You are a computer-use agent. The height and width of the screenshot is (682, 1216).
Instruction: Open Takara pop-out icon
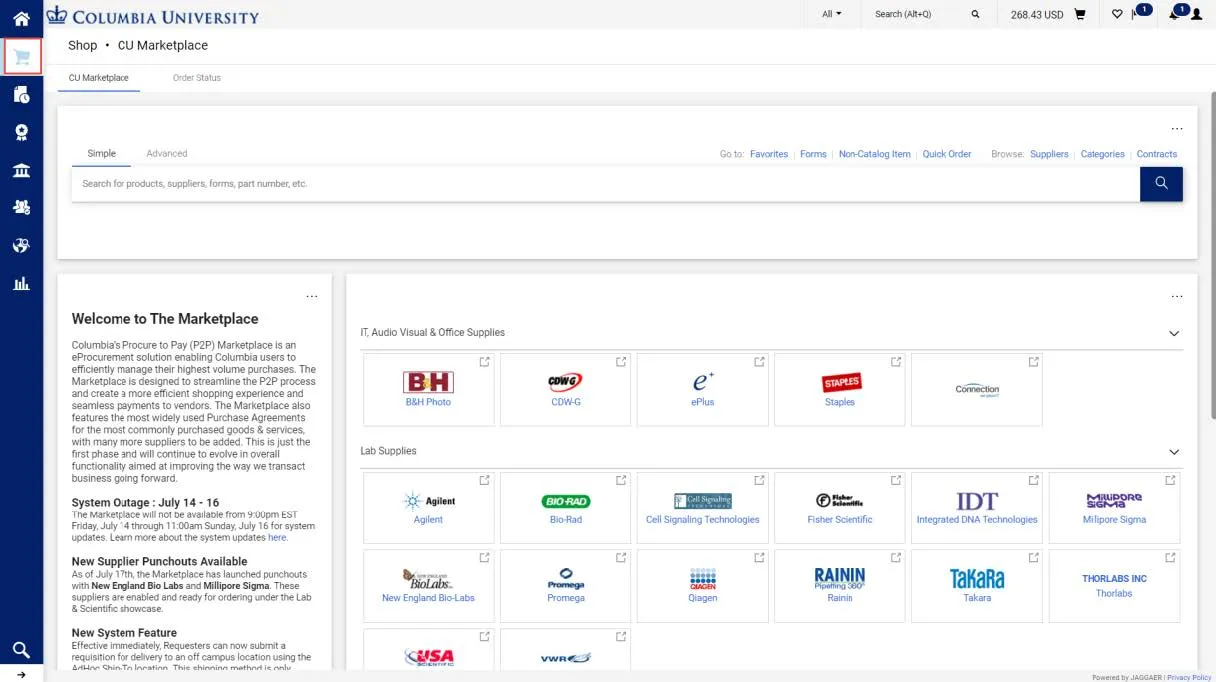coord(1033,558)
